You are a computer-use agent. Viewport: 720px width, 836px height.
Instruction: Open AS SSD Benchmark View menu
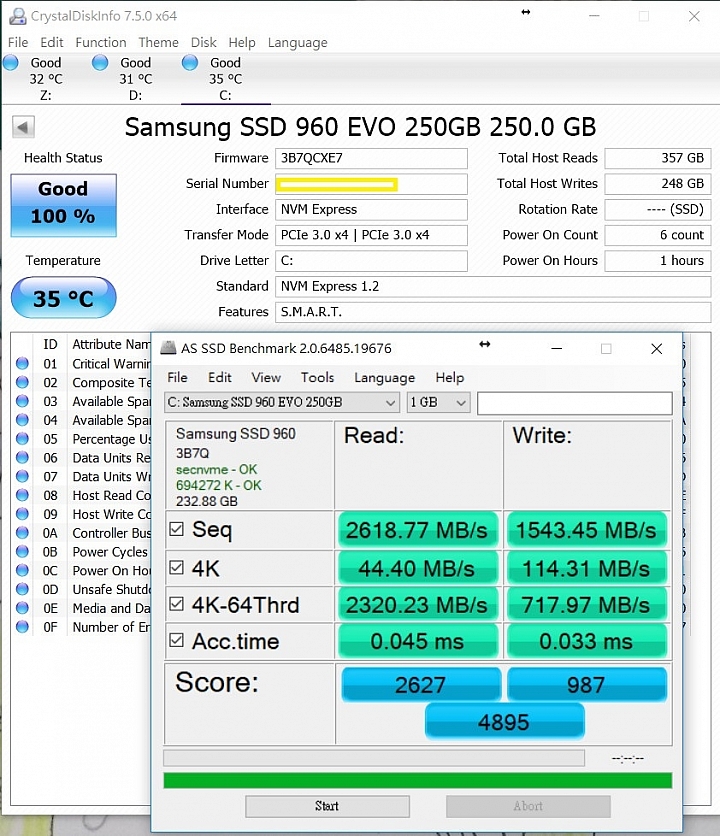pyautogui.click(x=266, y=377)
